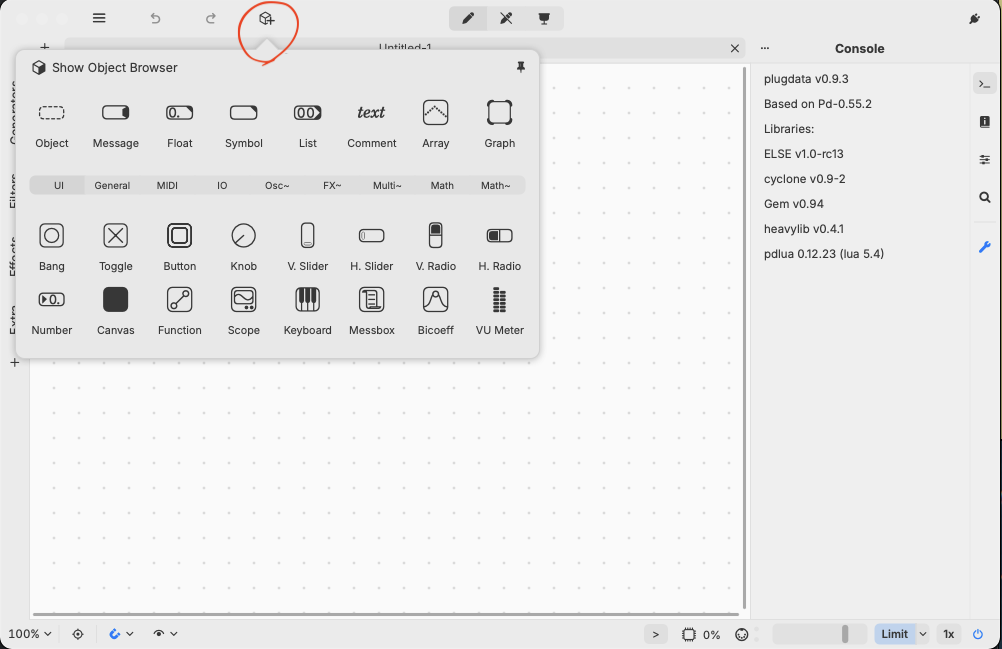1002x649 pixels.
Task: Select the FX~ category tab
Action: 332,185
